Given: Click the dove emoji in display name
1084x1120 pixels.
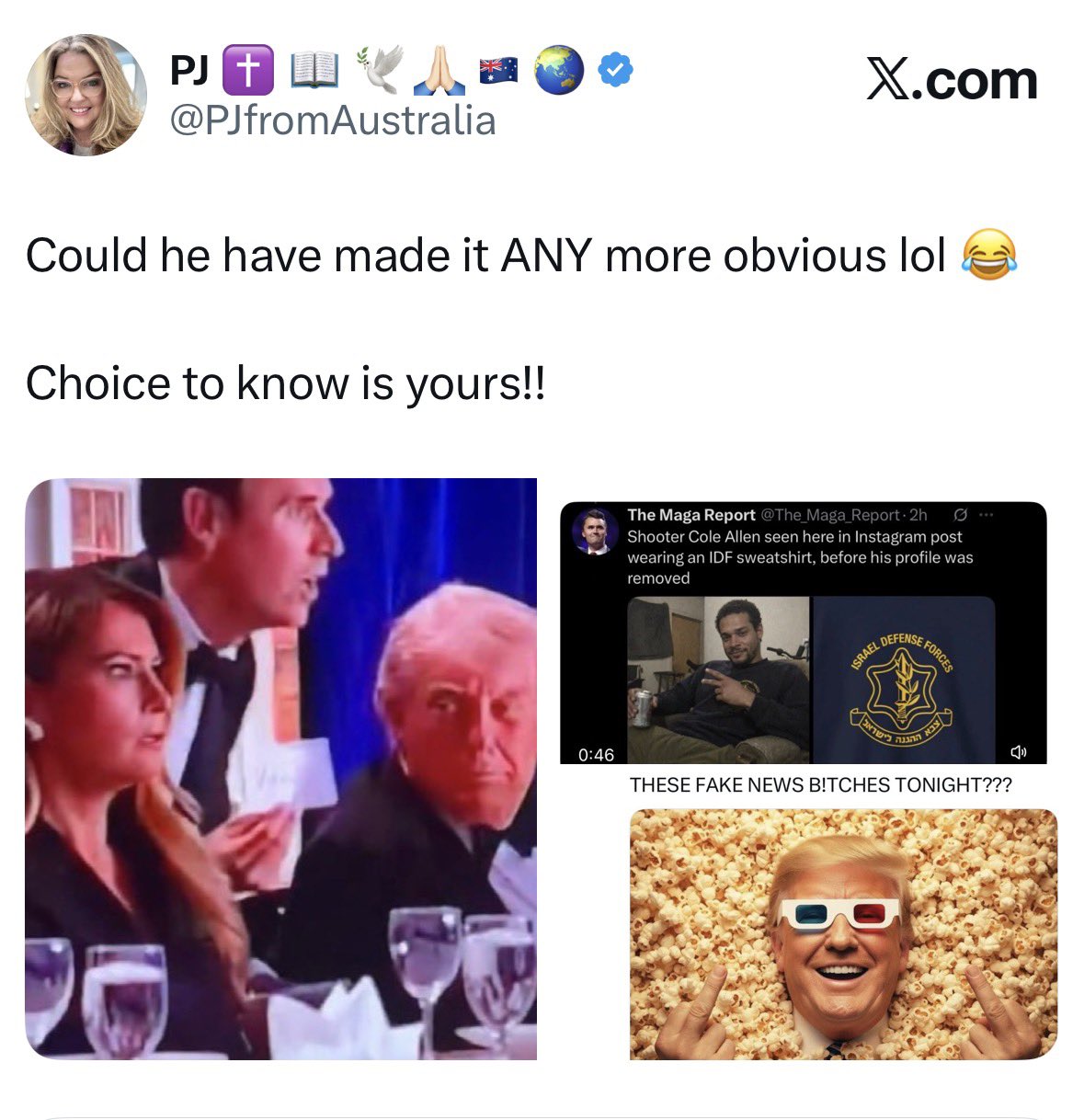Looking at the screenshot, I should [x=380, y=70].
